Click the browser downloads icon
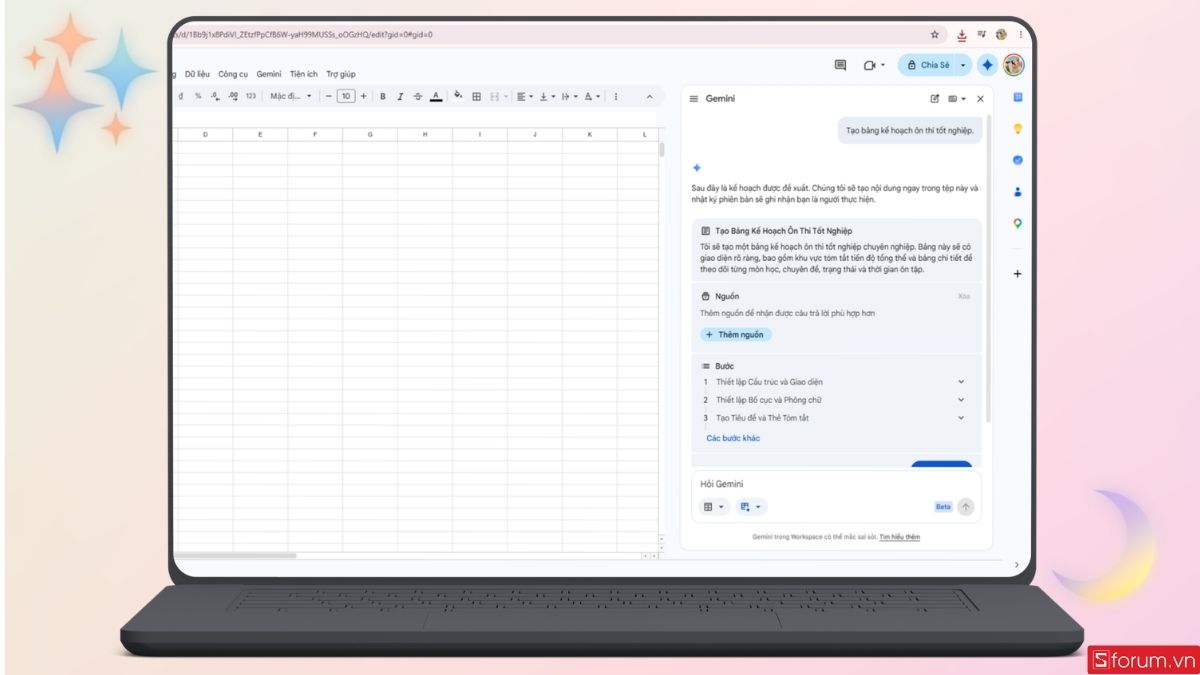1200x675 pixels. coord(962,35)
